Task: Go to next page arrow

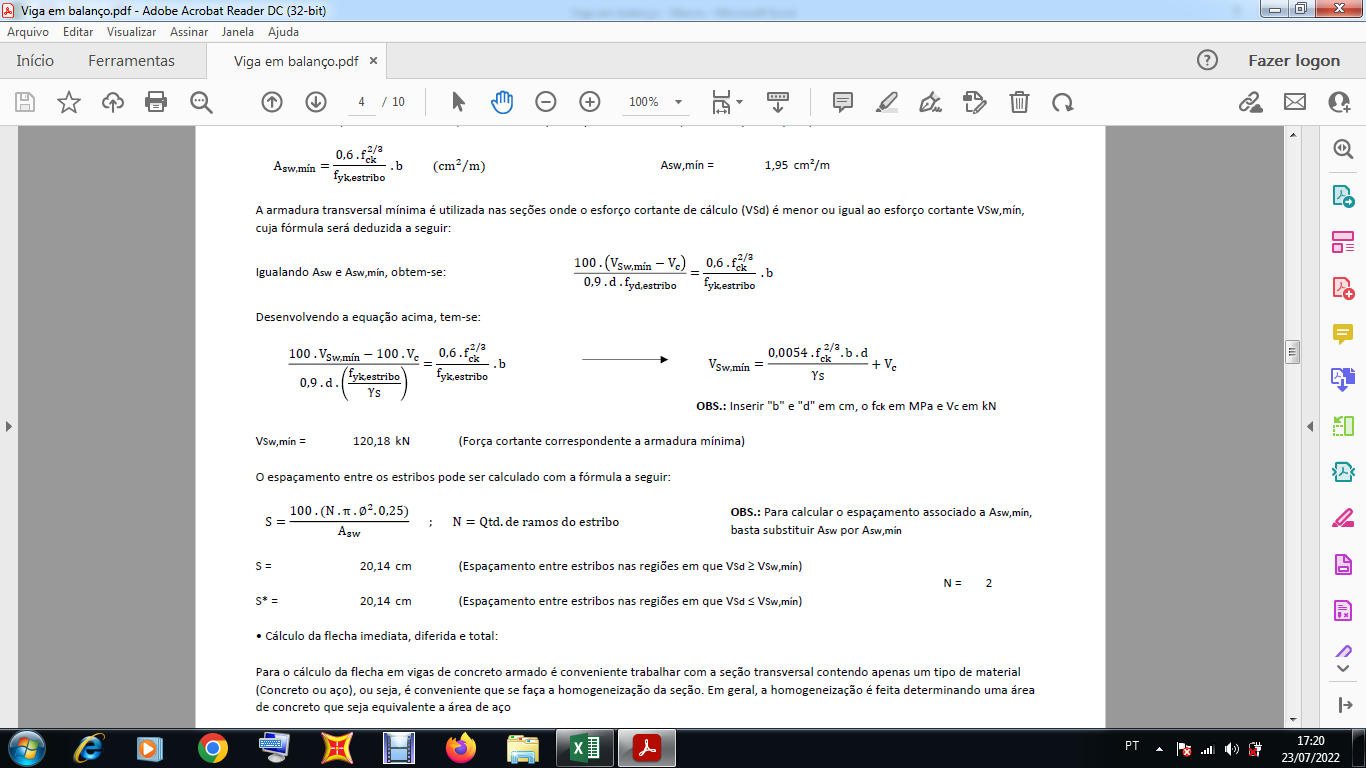Action: [x=316, y=102]
